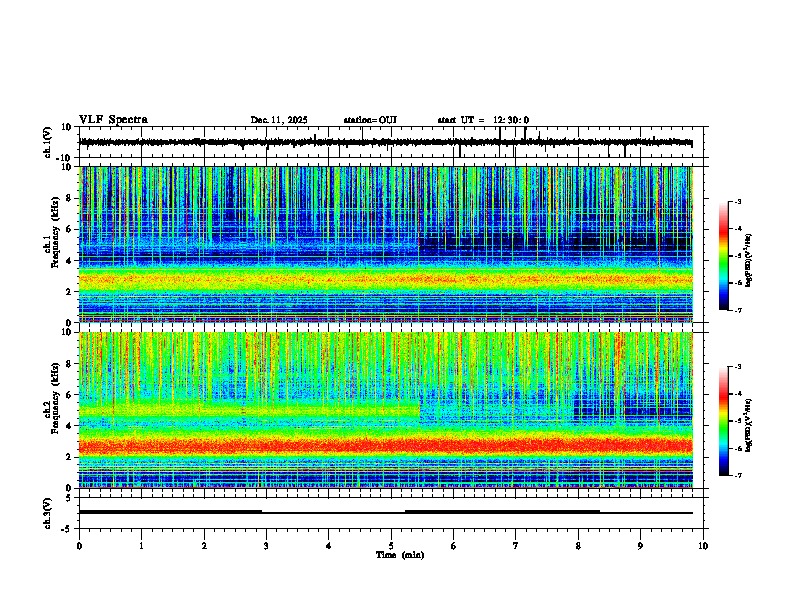Click the ch.1 color scale log(PSD) units label
The width and height of the screenshot is (792, 612).
(749, 261)
